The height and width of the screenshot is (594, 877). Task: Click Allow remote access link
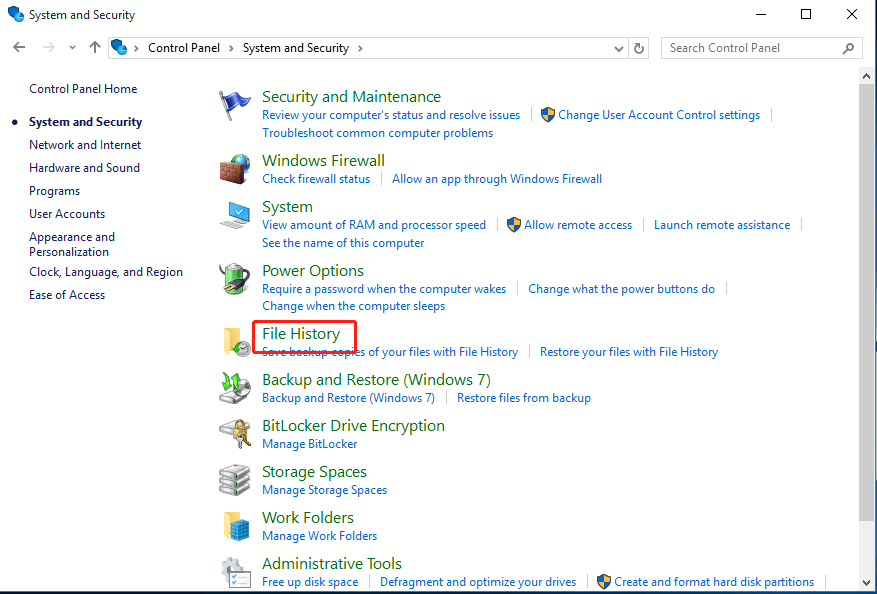tap(578, 225)
